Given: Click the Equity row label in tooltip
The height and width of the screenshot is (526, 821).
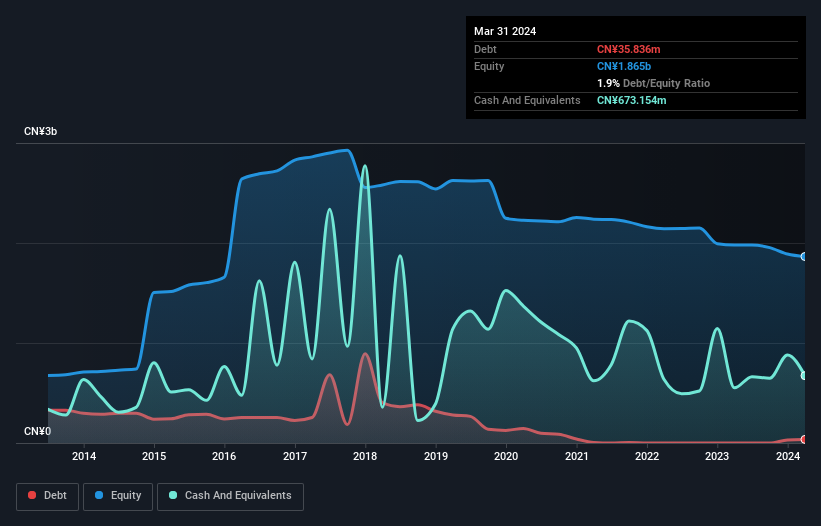Looking at the screenshot, I should pos(489,66).
